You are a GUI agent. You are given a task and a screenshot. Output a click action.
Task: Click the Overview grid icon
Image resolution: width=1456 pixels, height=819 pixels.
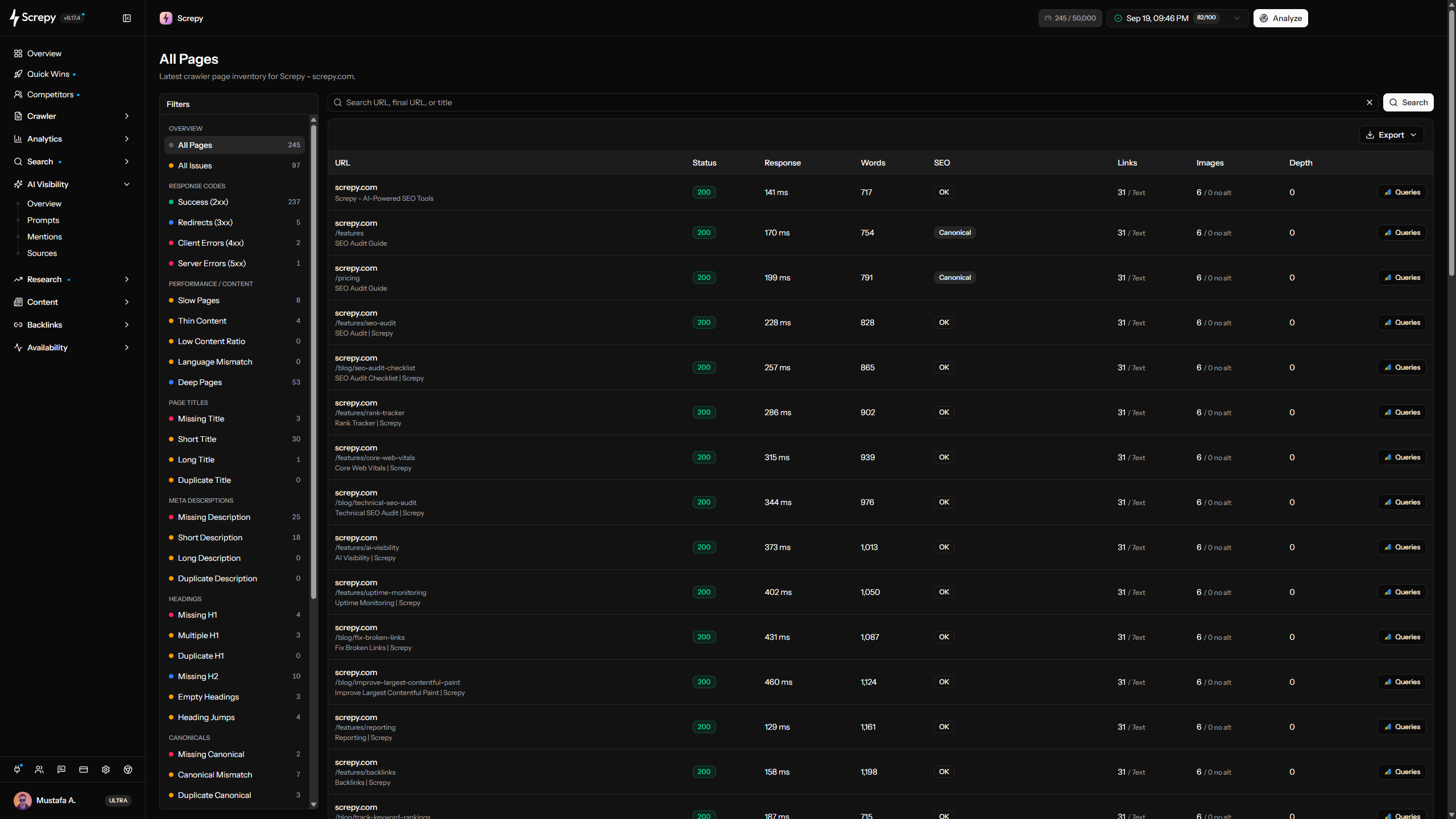click(18, 53)
